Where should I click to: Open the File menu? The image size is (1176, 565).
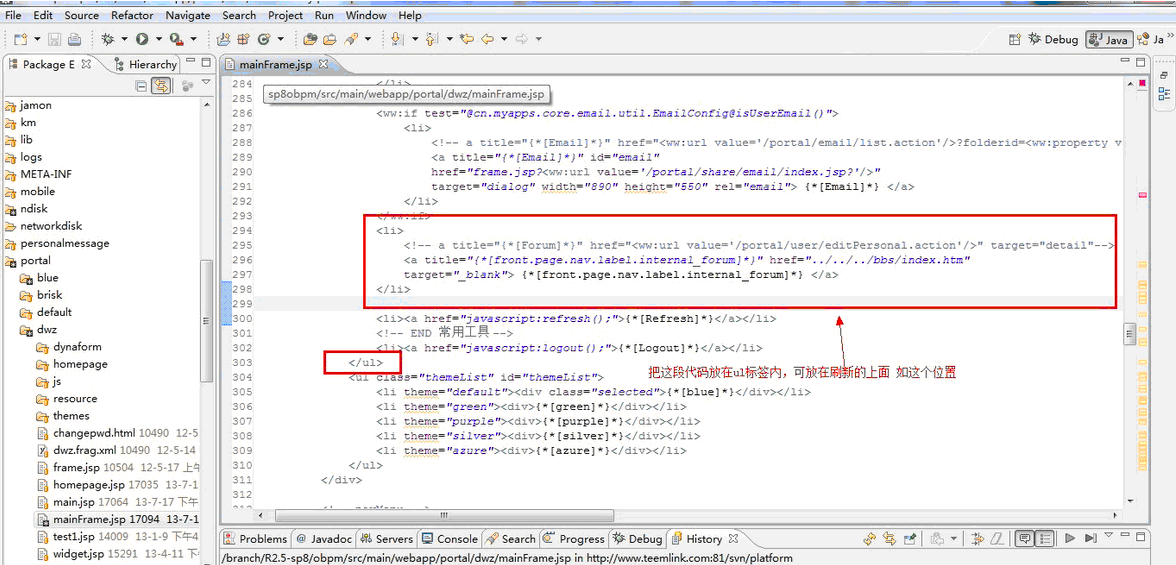pos(13,15)
